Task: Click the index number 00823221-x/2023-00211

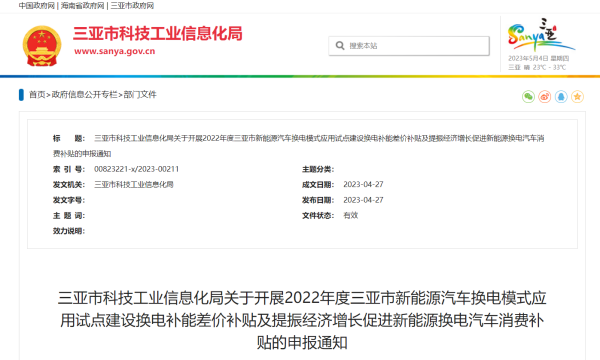Action: tap(137, 169)
